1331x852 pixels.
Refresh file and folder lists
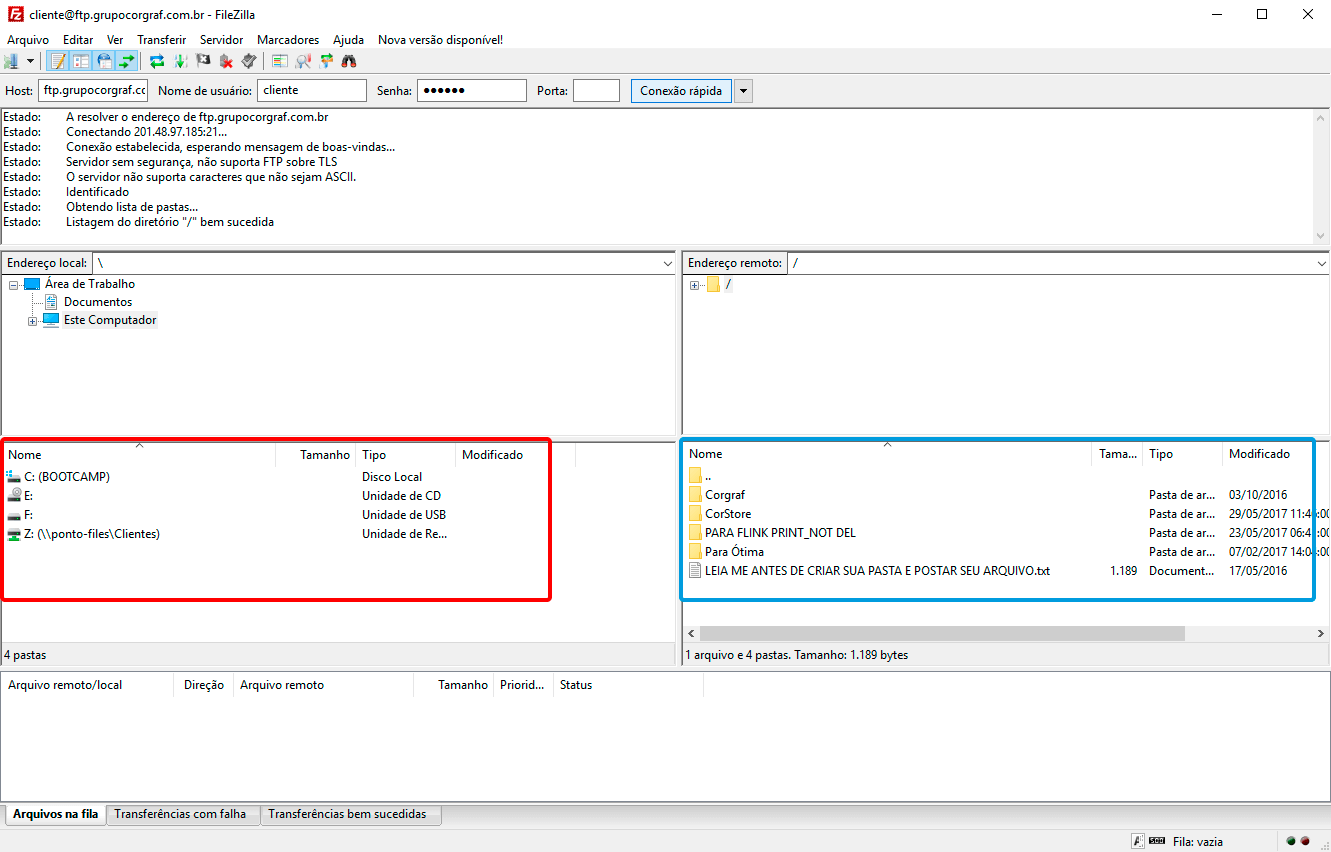(x=157, y=61)
